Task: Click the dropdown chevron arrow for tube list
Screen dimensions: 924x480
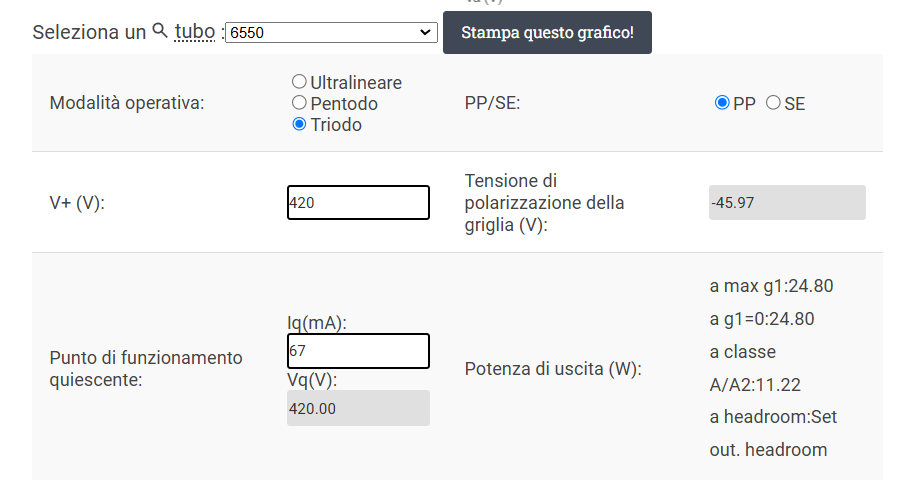Action: point(425,32)
